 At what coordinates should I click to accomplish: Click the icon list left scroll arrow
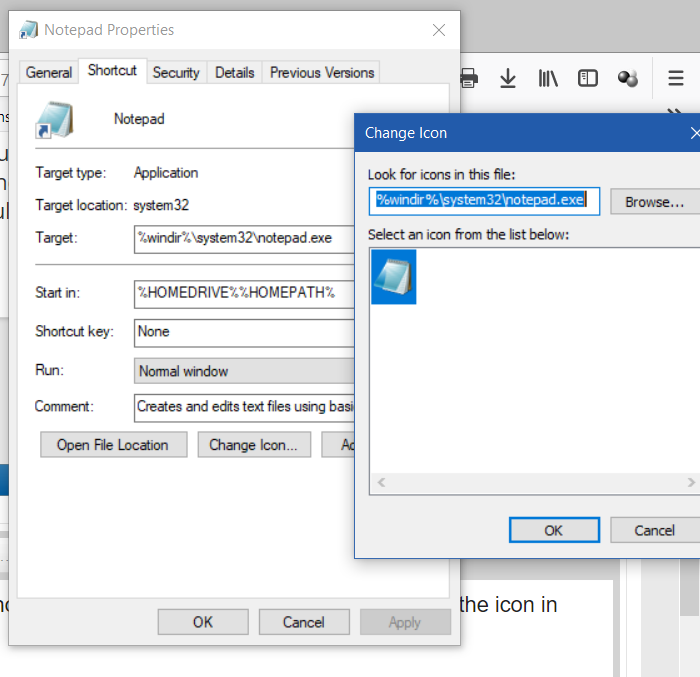click(x=381, y=482)
